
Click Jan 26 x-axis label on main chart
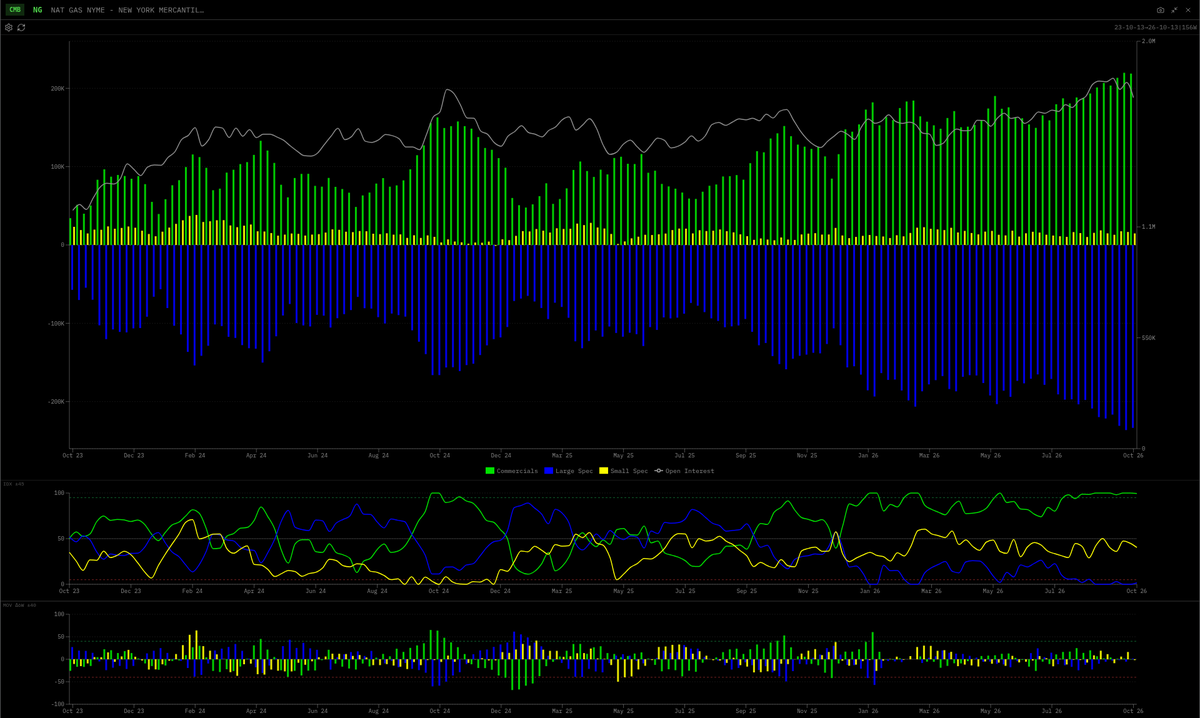coord(868,455)
